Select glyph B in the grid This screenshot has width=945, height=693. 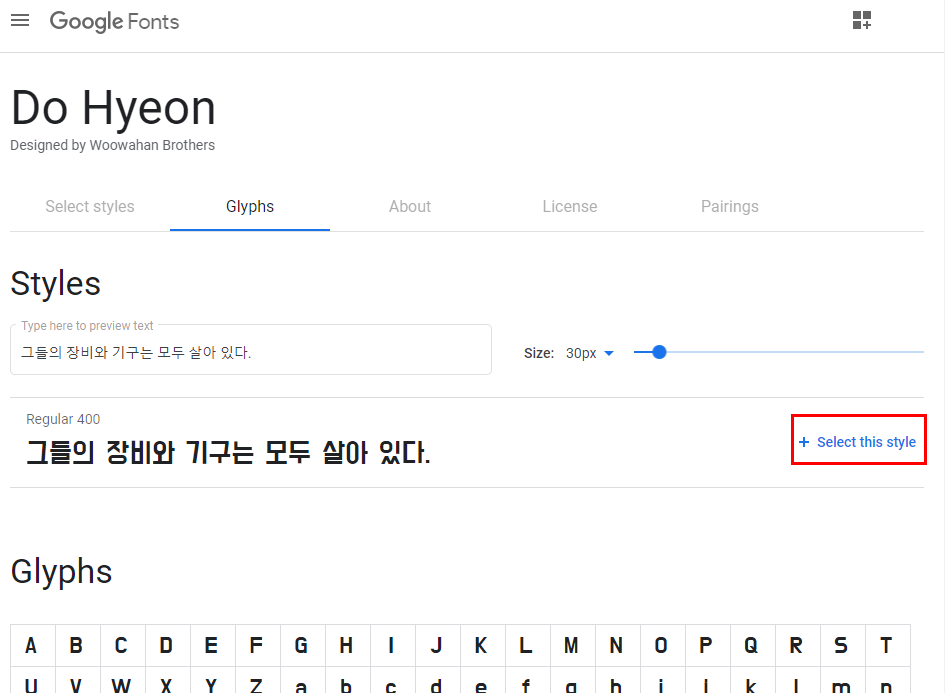(78, 645)
